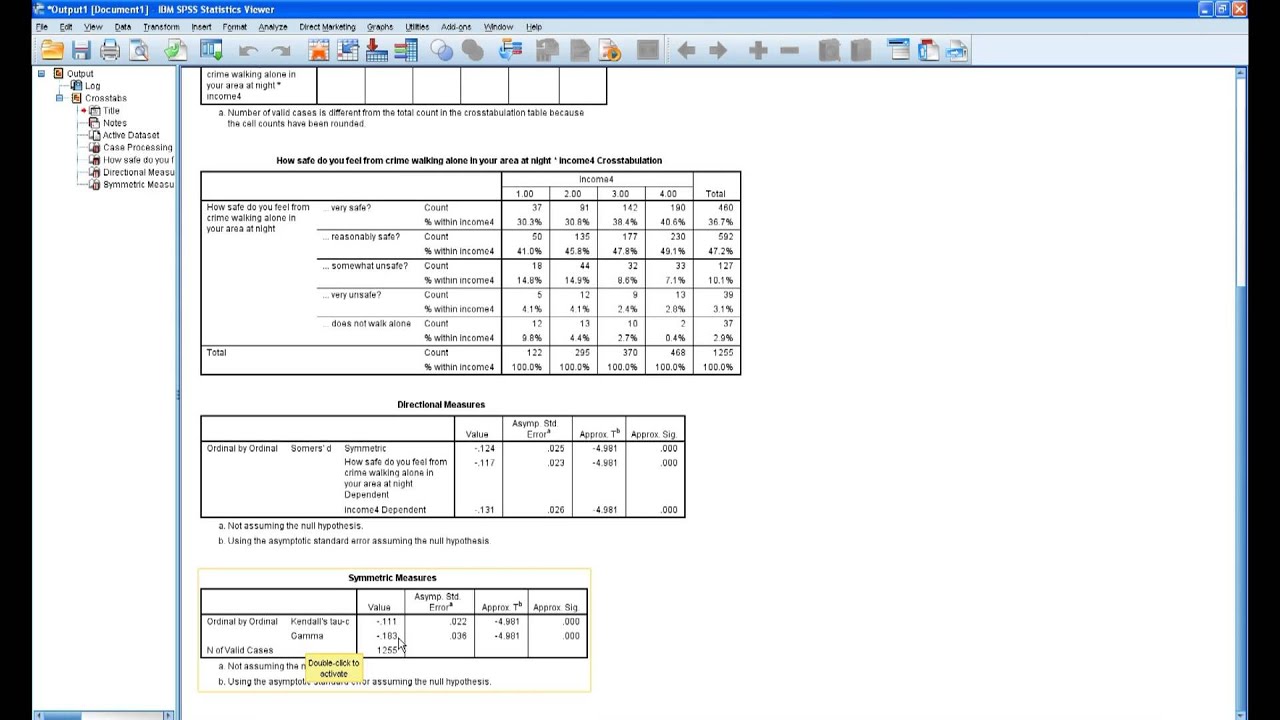Image resolution: width=1280 pixels, height=720 pixels.
Task: Open the Help menu
Action: click(x=534, y=27)
